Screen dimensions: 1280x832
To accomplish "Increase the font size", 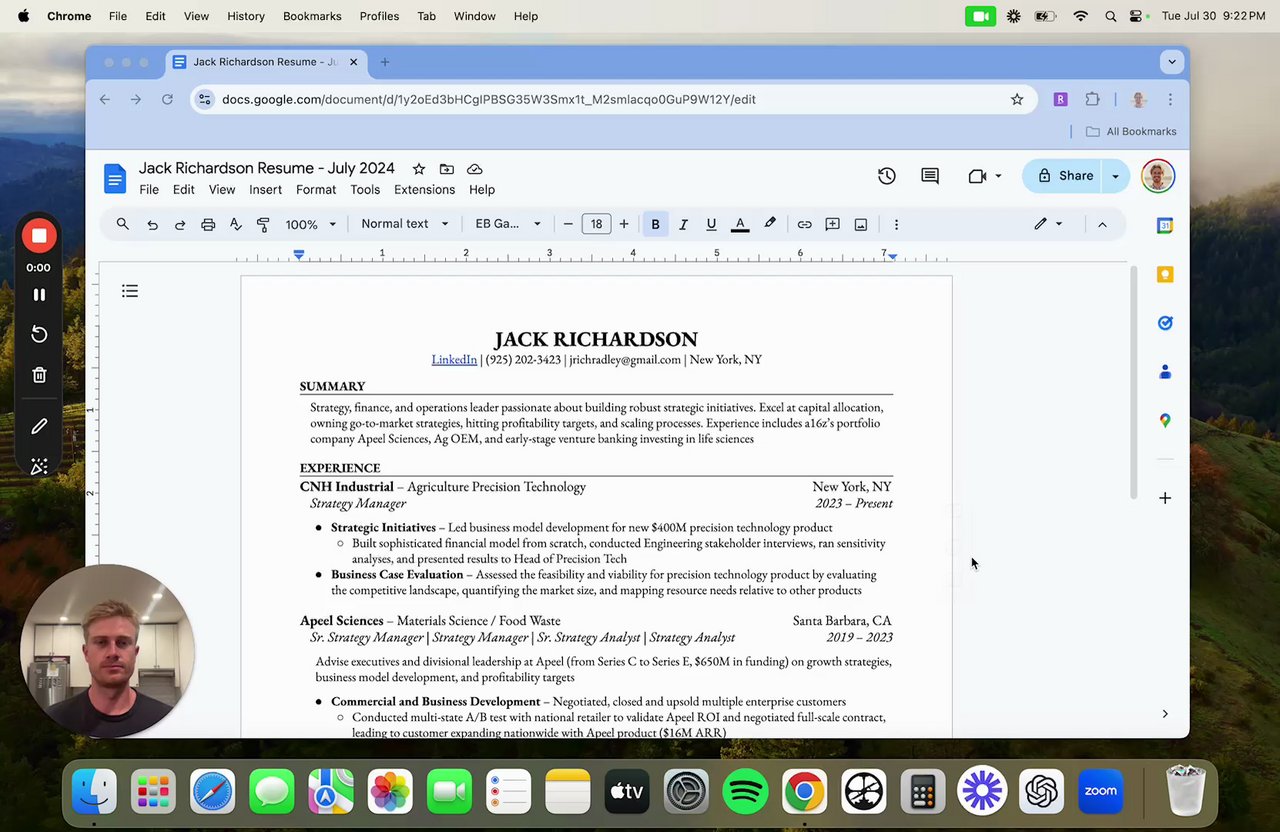I will (x=624, y=224).
